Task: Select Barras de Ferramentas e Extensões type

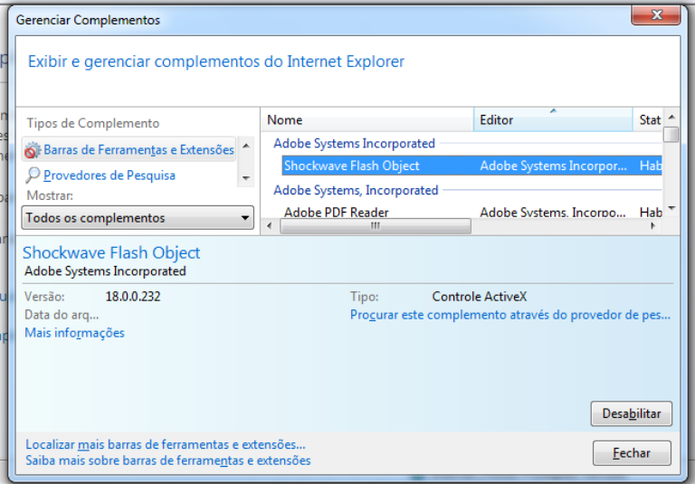Action: click(129, 149)
